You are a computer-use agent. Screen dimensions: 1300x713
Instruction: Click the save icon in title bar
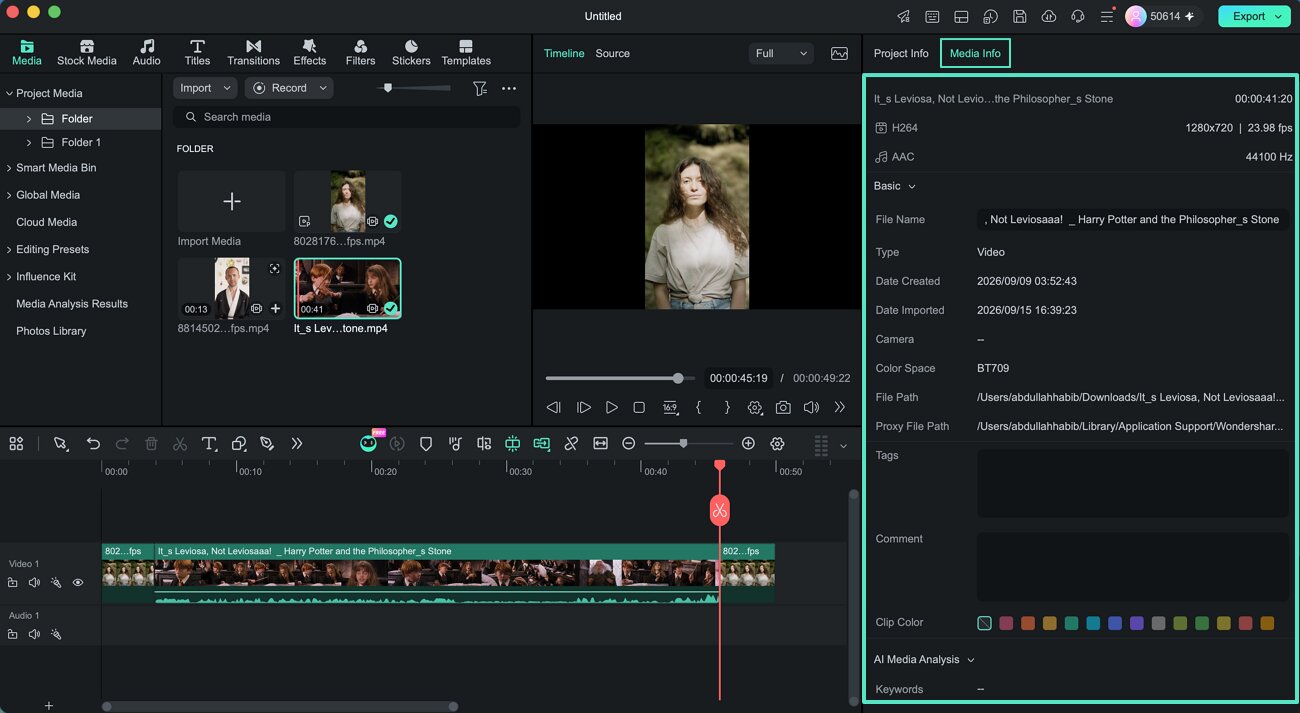click(x=1019, y=16)
